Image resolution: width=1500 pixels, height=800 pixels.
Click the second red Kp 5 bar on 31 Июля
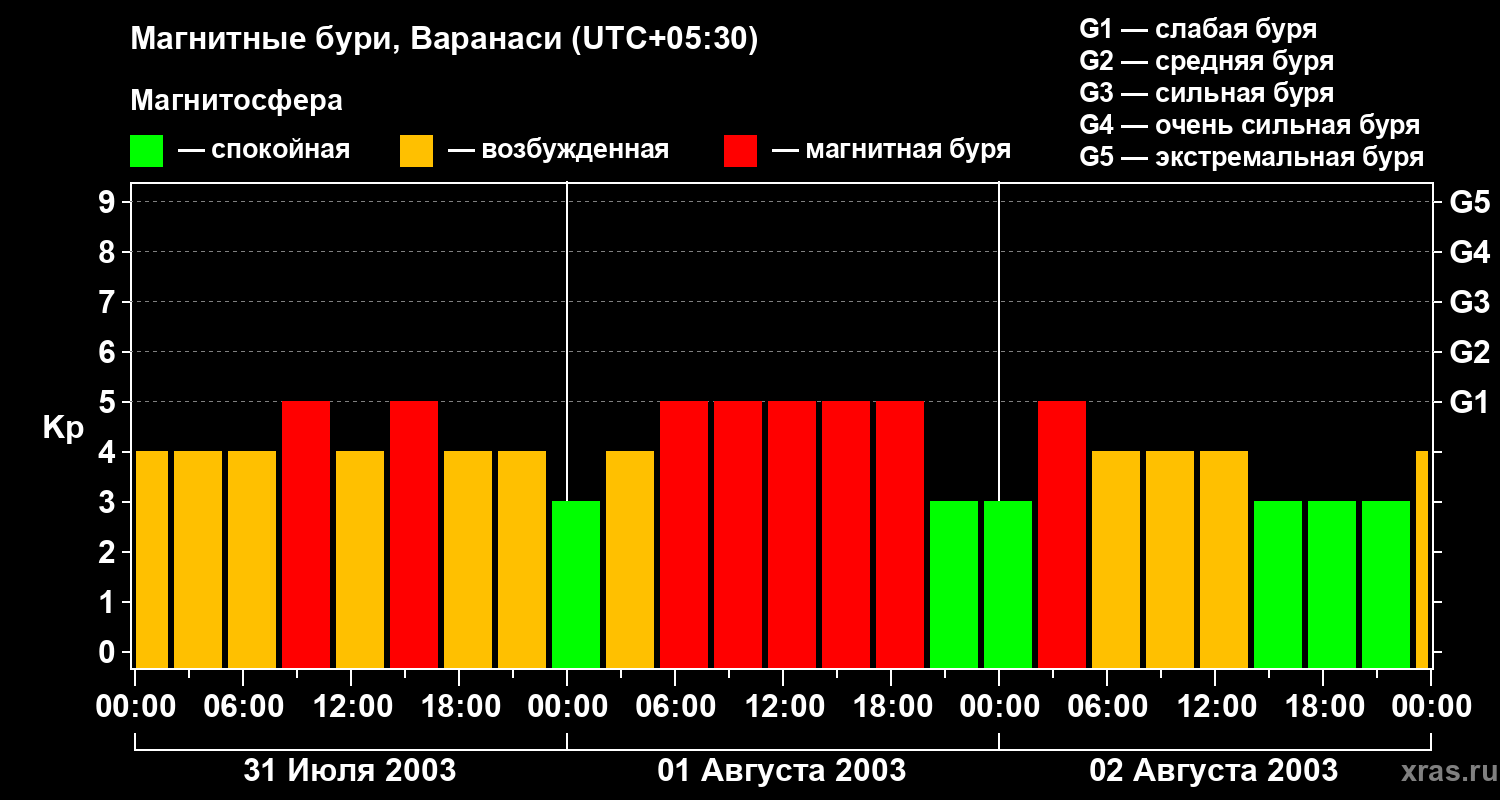[414, 535]
